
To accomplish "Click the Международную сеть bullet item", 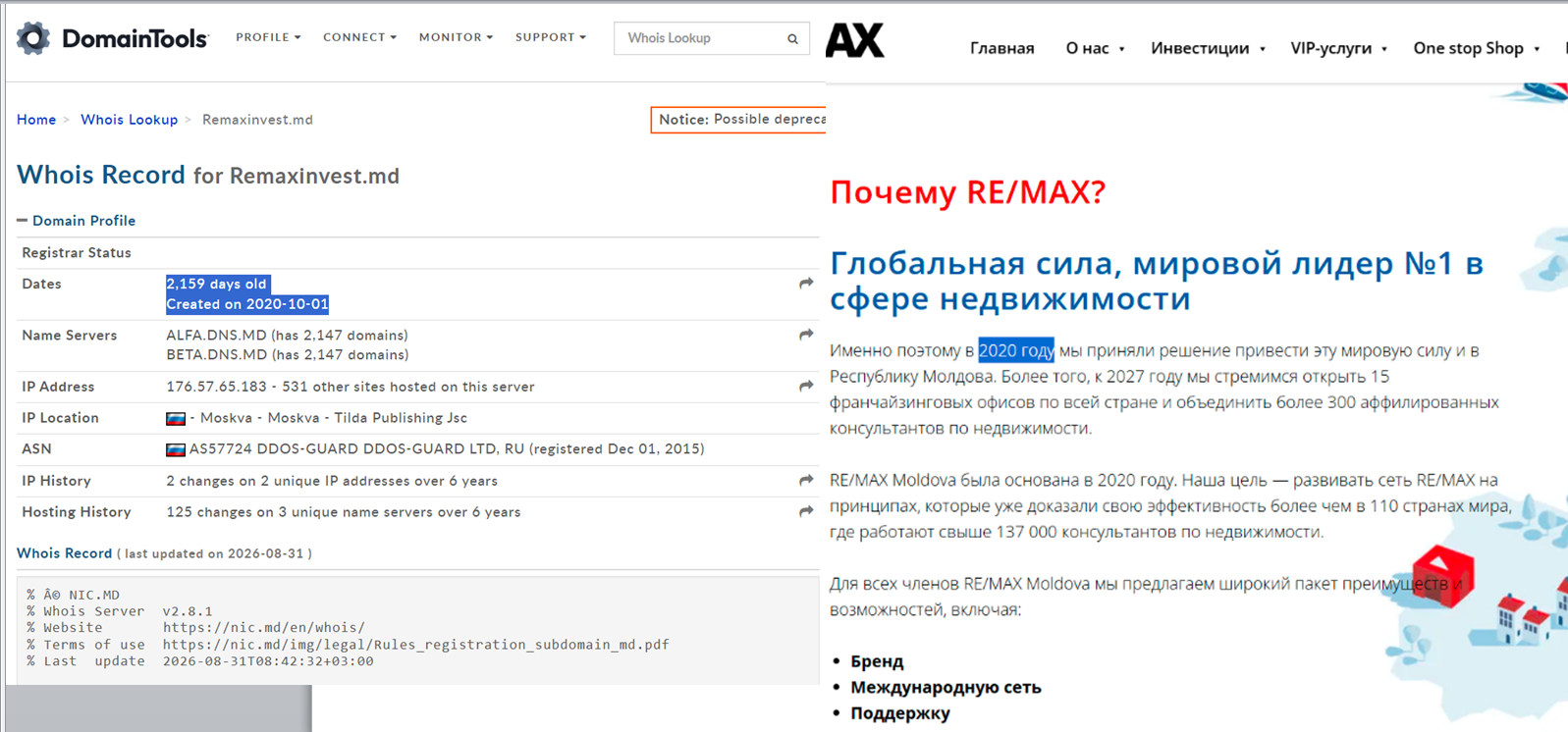I will point(946,688).
